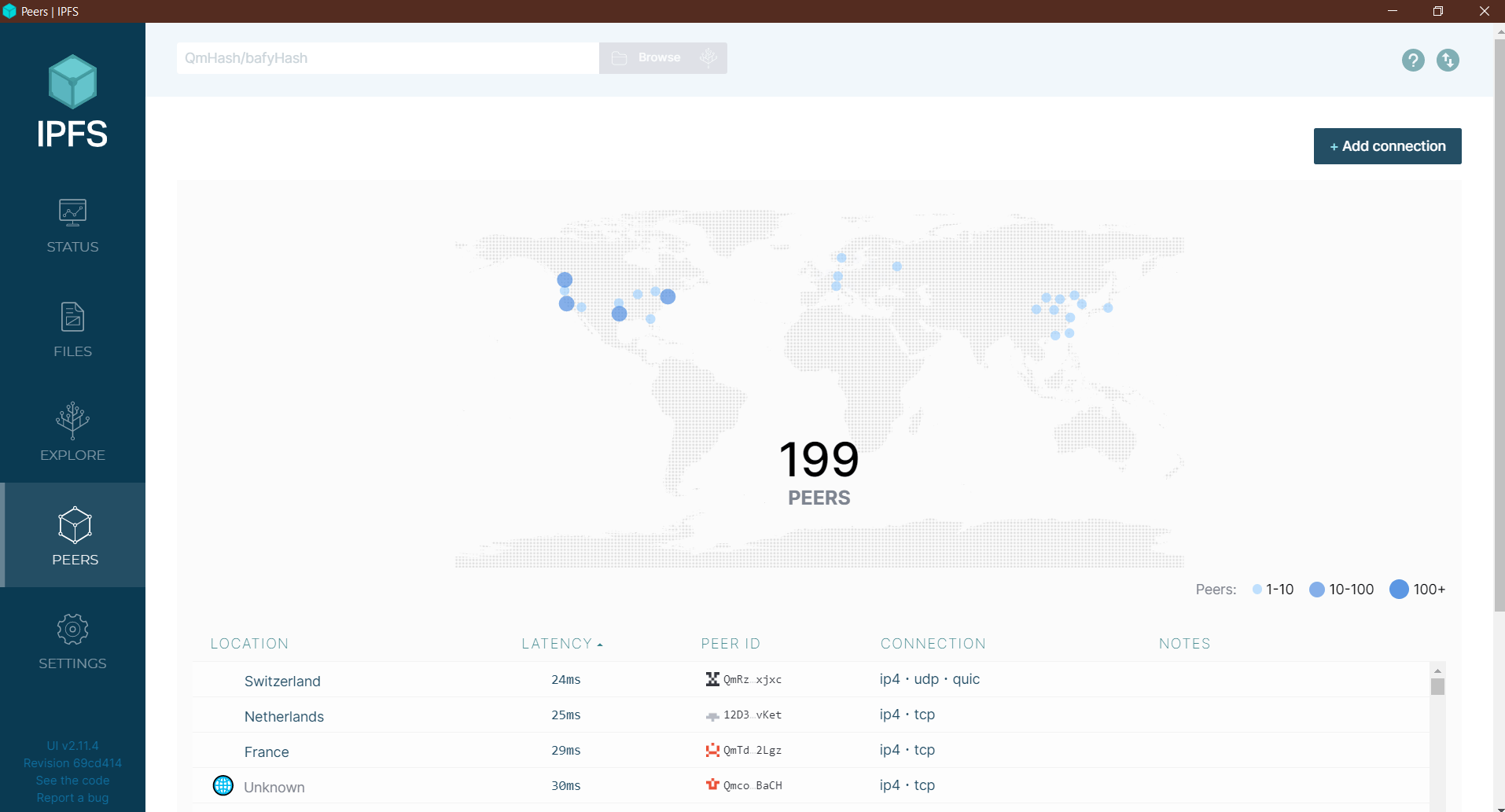Click the ip4 · udp · quic connection text
The width and height of the screenshot is (1505, 812).
(929, 679)
